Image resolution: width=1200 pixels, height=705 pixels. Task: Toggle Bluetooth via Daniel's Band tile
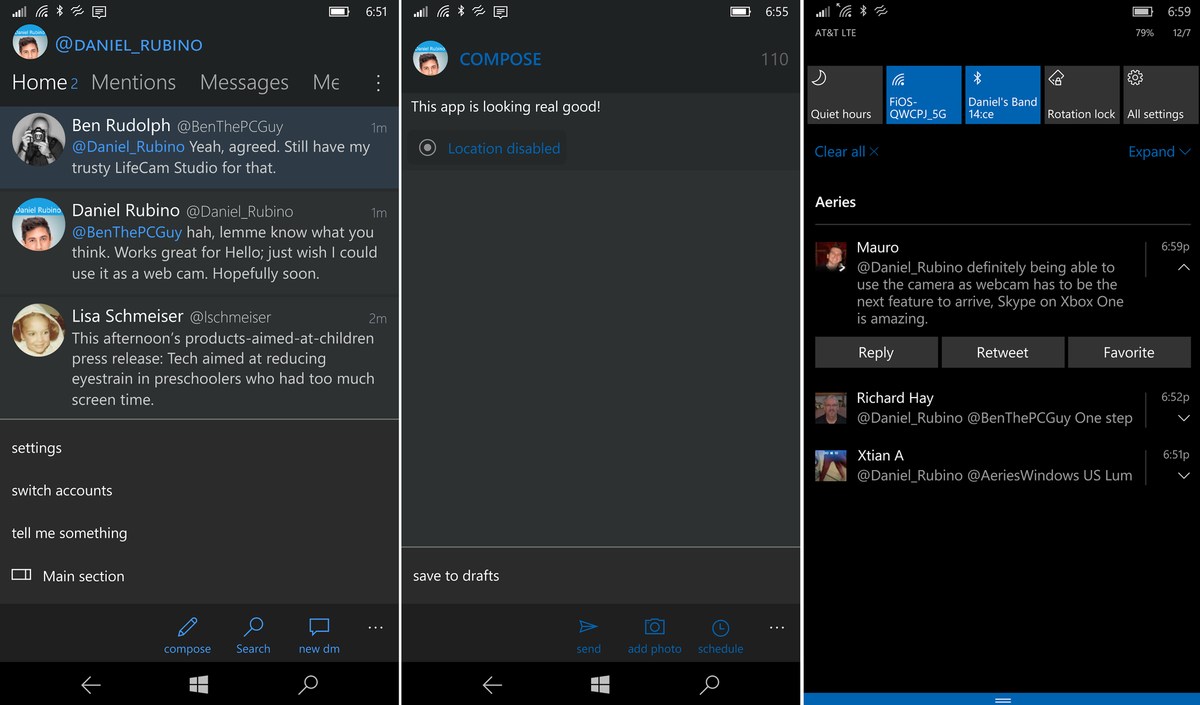coord(1002,94)
